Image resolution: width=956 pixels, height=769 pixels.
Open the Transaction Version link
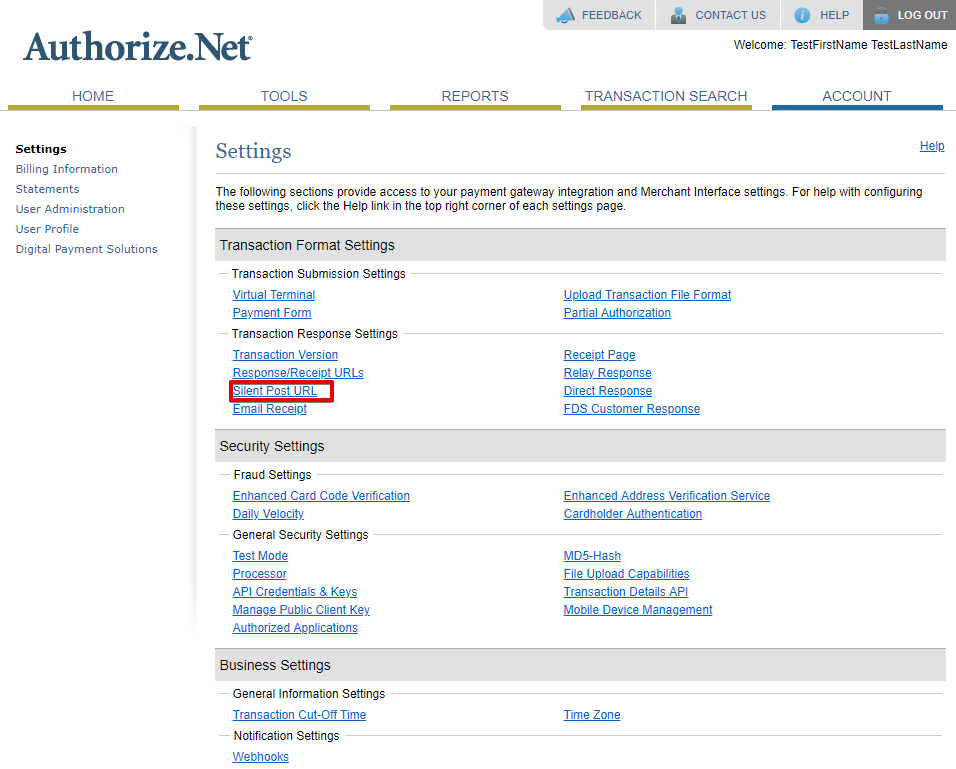coord(285,355)
